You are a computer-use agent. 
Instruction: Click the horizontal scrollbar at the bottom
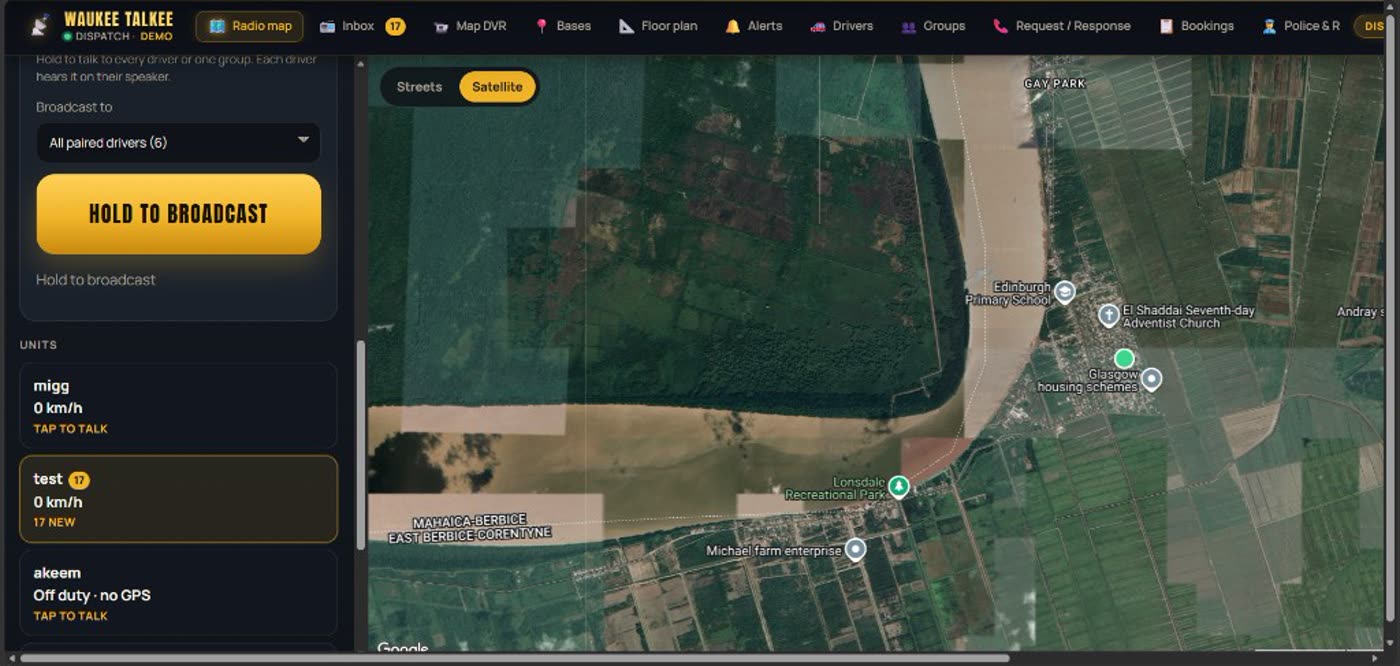point(515,659)
